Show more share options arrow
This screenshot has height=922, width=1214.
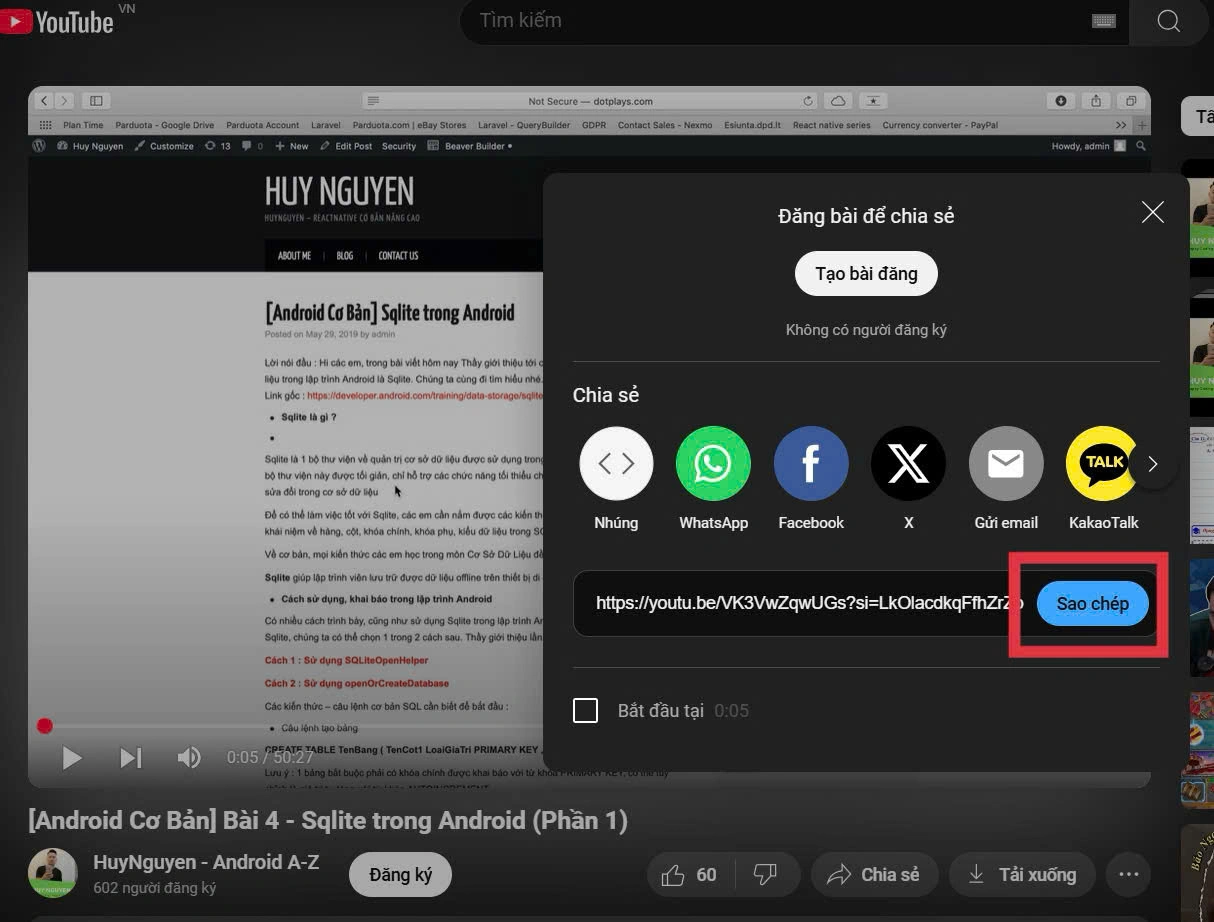[1153, 464]
